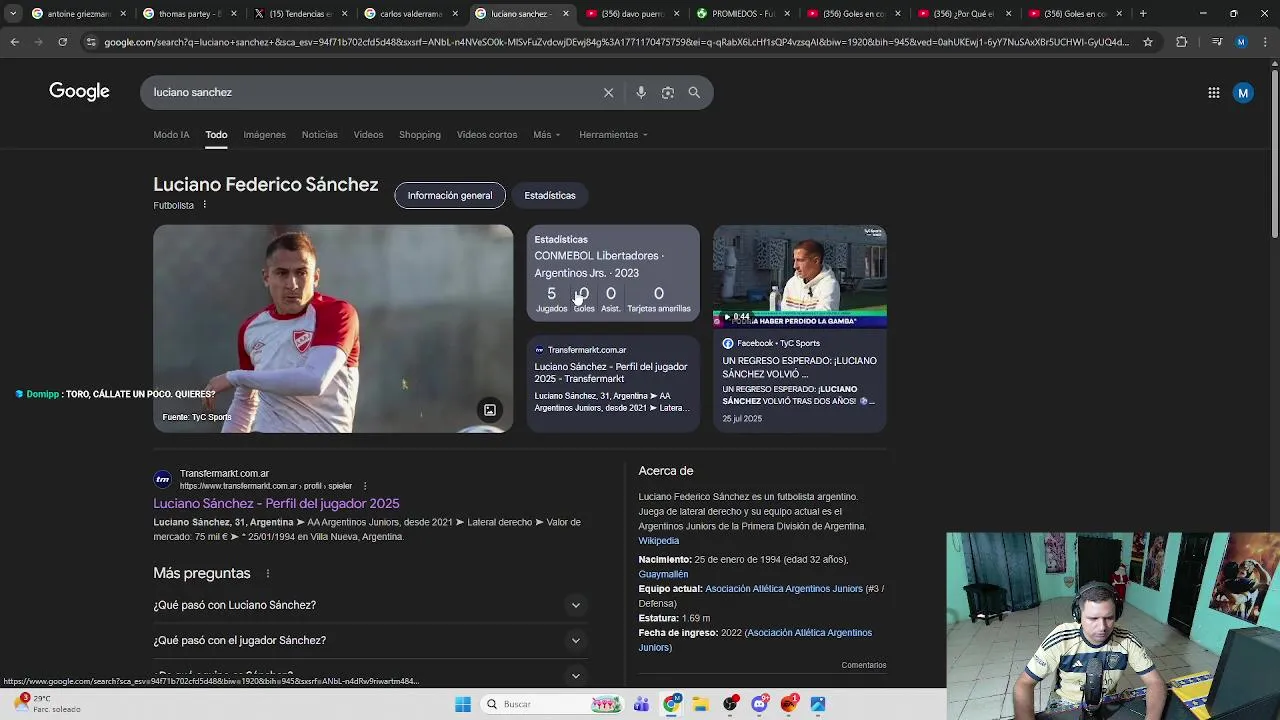Viewport: 1280px width, 720px height.
Task: Click the Comentarios link under the knowledge panel
Action: (864, 665)
